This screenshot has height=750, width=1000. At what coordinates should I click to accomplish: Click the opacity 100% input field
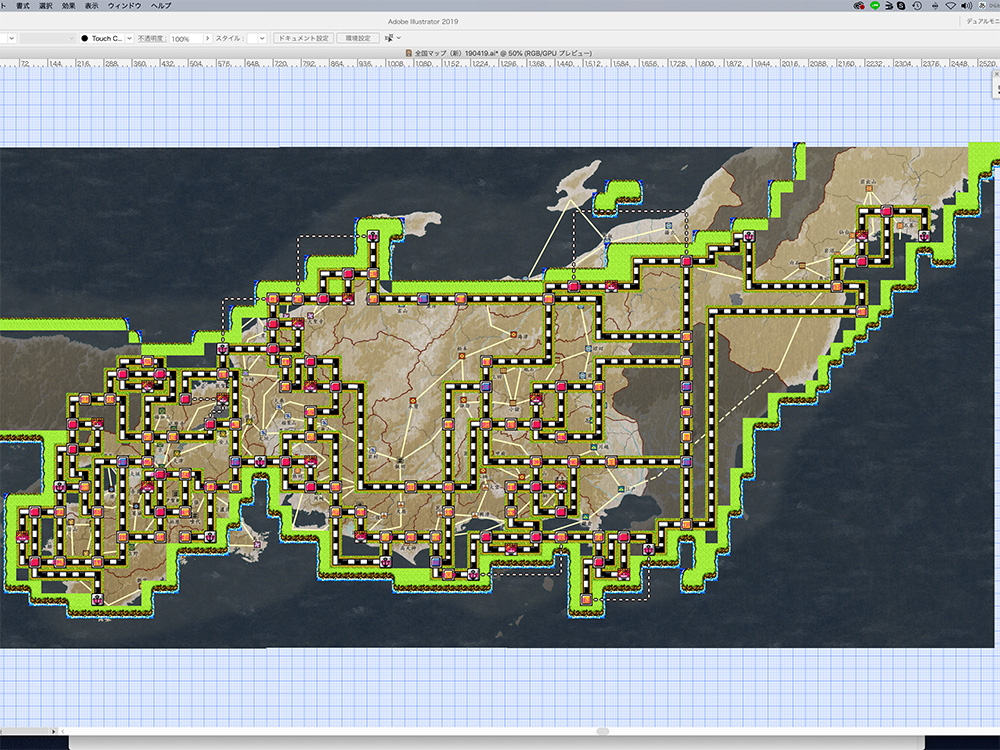(184, 38)
